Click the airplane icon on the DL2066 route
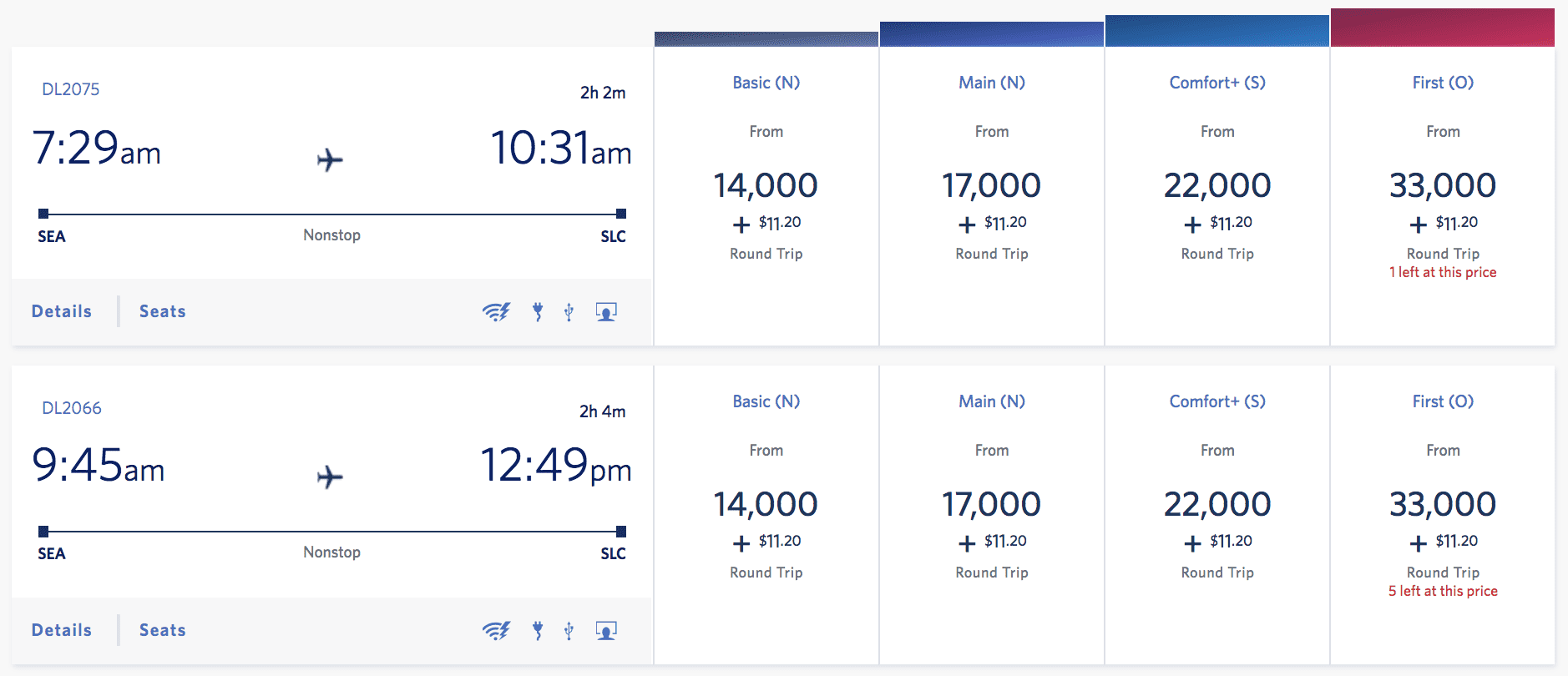The image size is (1568, 676). tap(331, 477)
